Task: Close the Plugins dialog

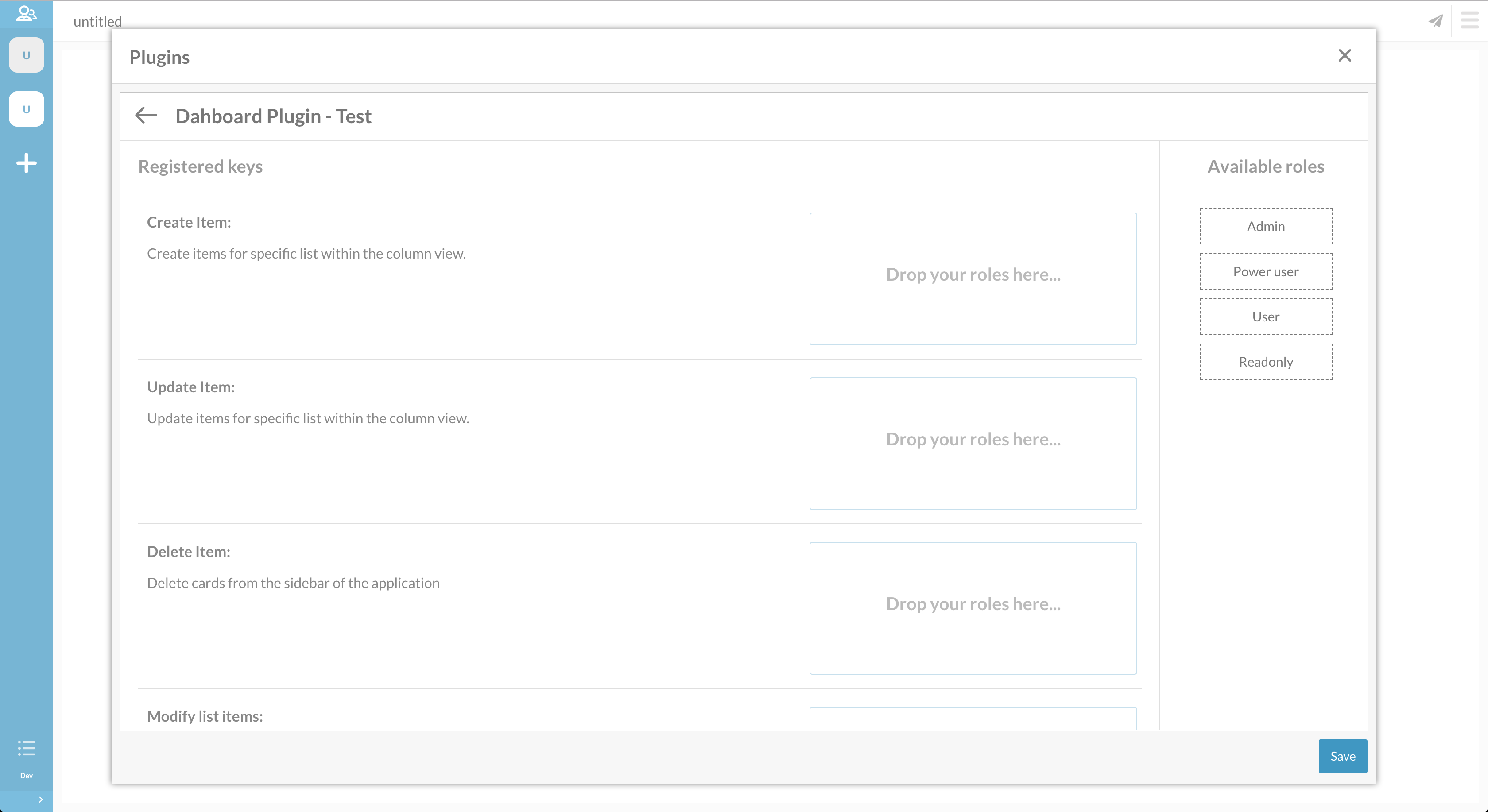Action: (1345, 55)
